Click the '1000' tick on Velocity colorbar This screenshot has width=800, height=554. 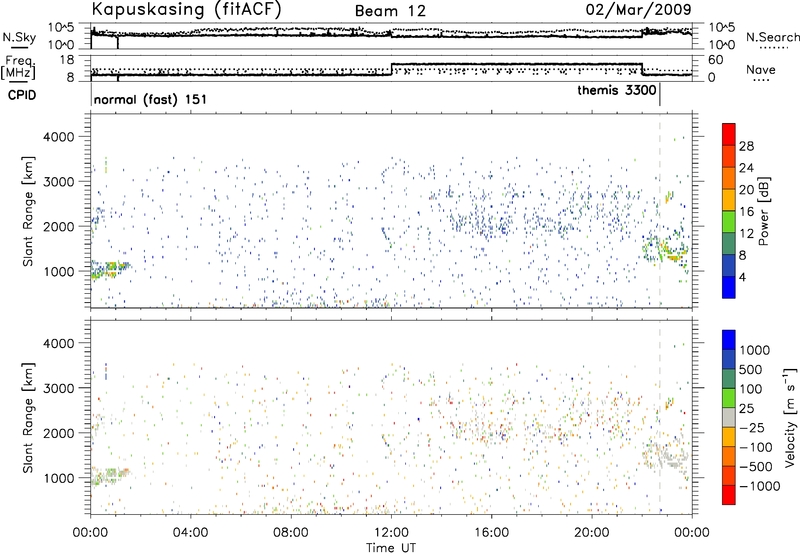pos(755,350)
